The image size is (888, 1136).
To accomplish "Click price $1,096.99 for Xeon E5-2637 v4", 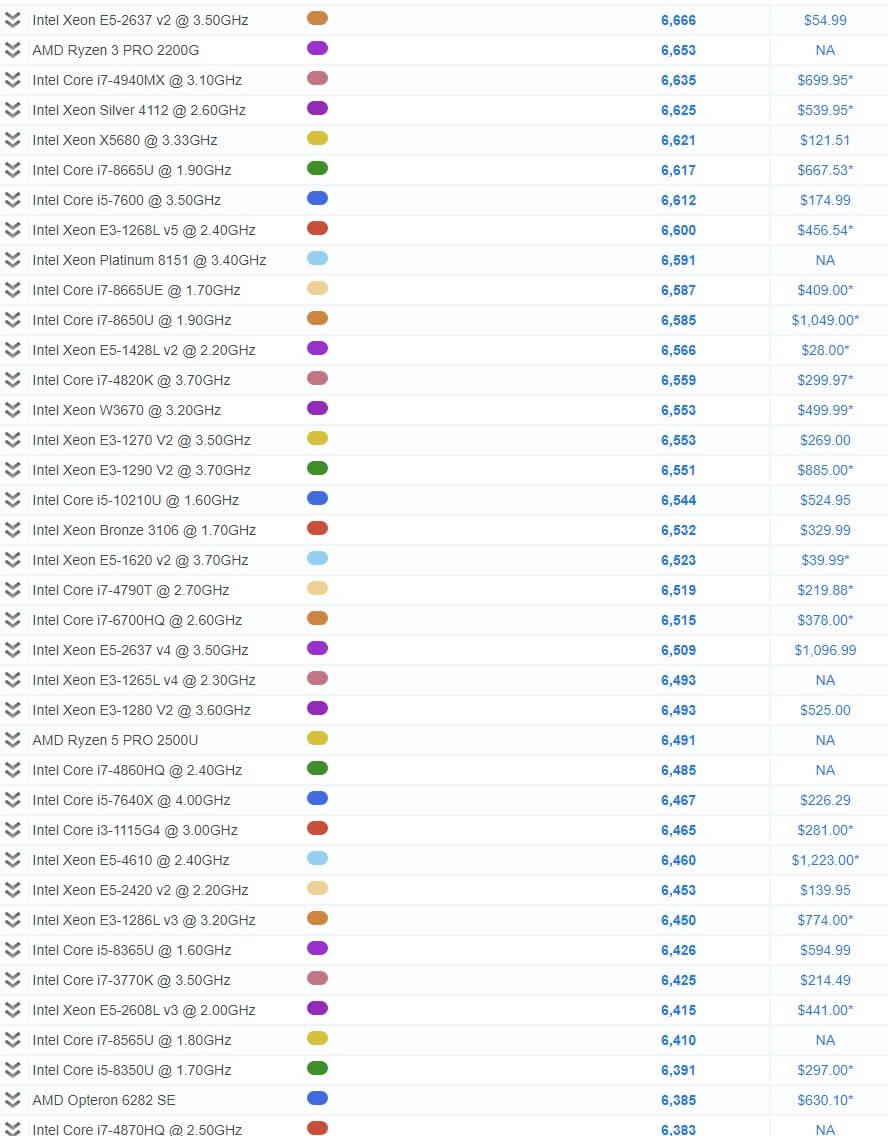I will [825, 650].
